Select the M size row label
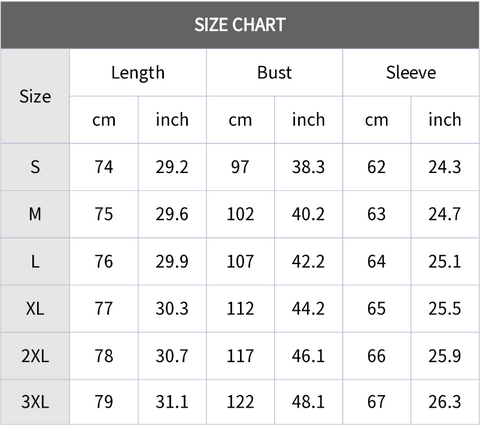This screenshot has height=425, width=480. tap(35, 214)
